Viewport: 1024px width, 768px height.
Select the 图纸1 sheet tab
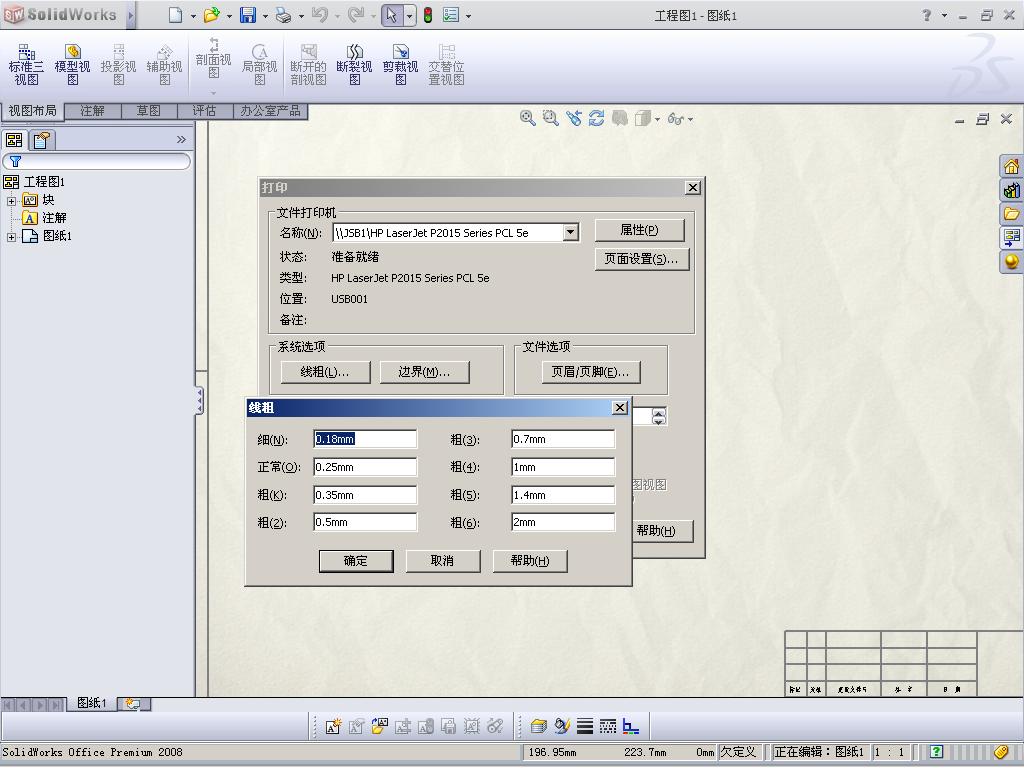pyautogui.click(x=91, y=703)
